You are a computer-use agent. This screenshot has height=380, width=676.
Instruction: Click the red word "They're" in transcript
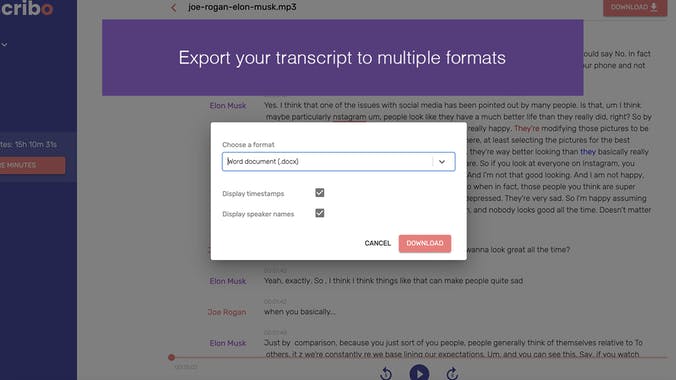[526, 129]
